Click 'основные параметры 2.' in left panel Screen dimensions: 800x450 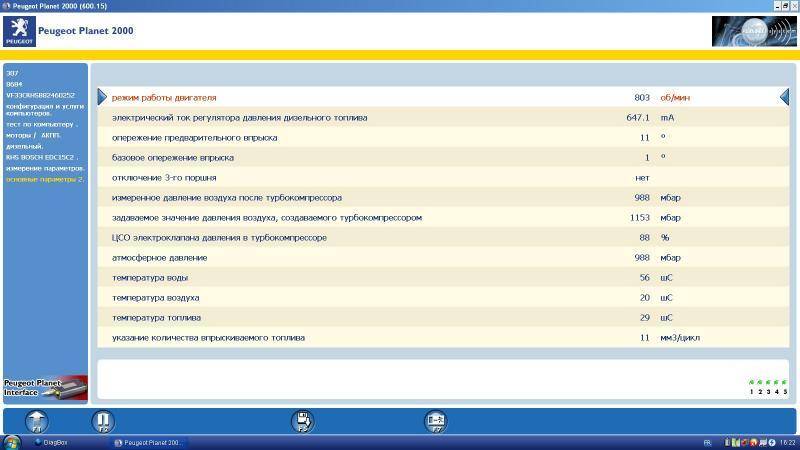click(x=45, y=179)
